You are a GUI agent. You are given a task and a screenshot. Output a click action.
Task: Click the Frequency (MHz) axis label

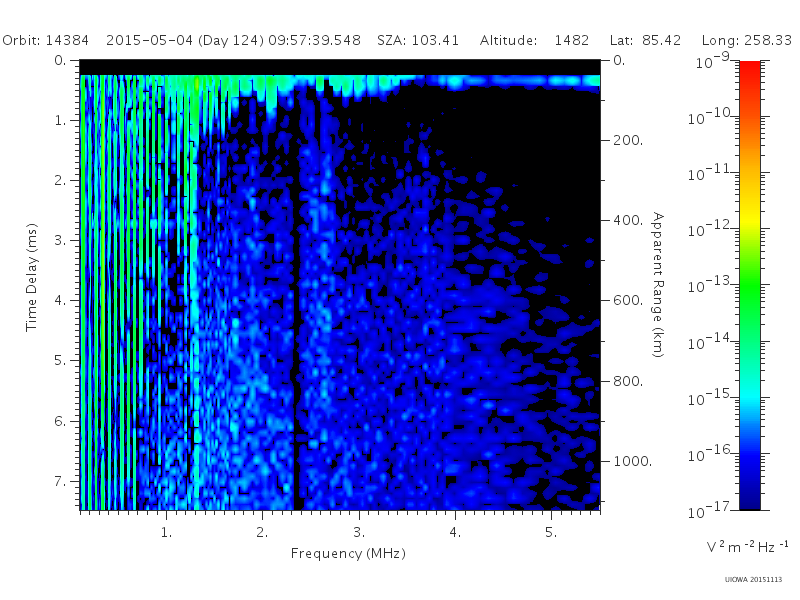pyautogui.click(x=348, y=554)
